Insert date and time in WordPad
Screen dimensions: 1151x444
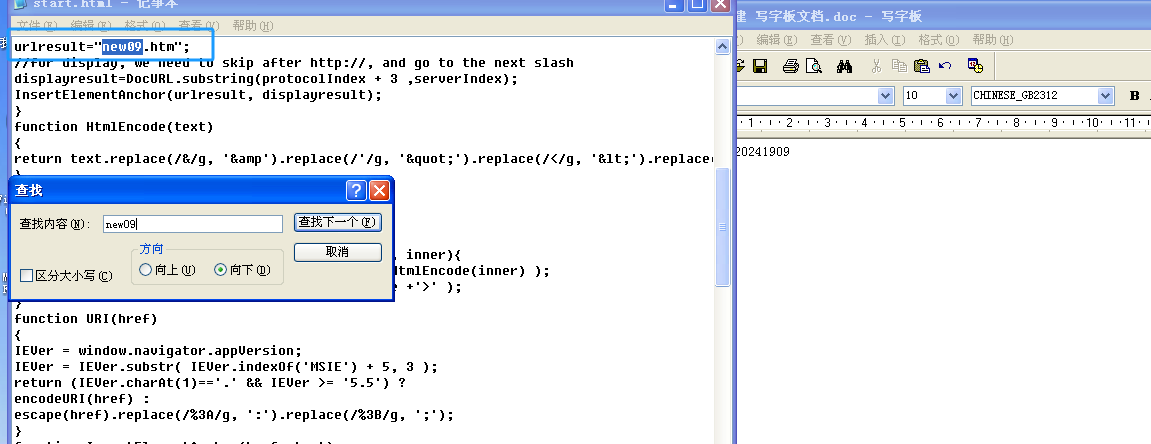pyautogui.click(x=976, y=67)
